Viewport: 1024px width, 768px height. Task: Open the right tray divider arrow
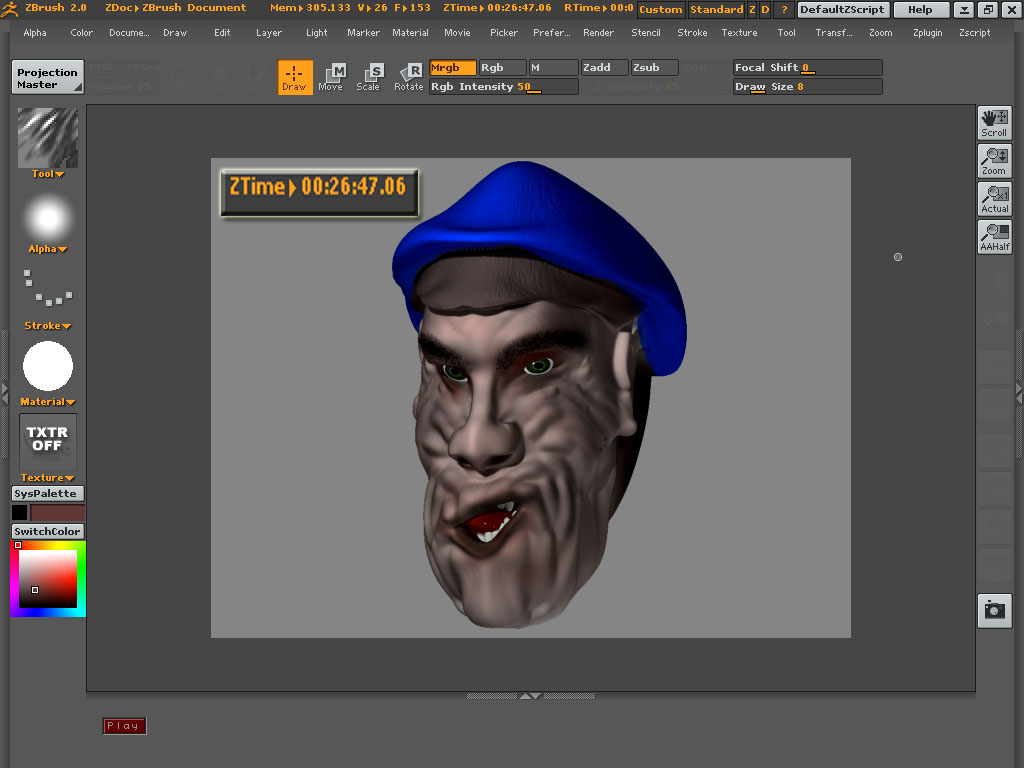pyautogui.click(x=1019, y=394)
